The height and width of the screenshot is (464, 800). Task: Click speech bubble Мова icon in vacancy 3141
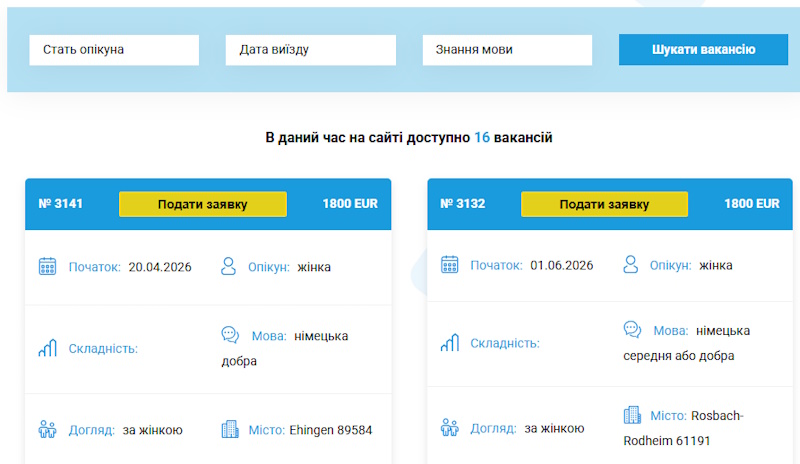click(230, 335)
